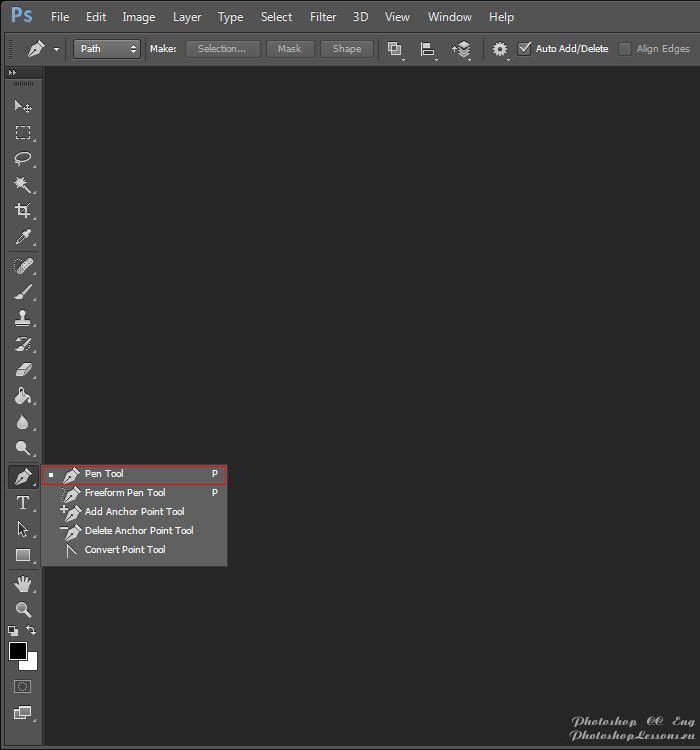700x750 pixels.
Task: Click the Selection... button
Action: [x=222, y=48]
